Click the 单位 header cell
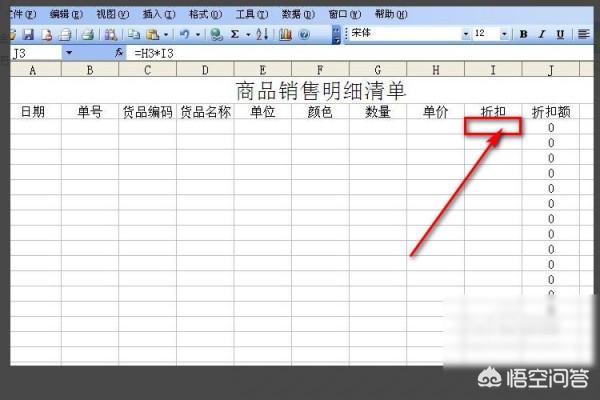 pyautogui.click(x=262, y=112)
